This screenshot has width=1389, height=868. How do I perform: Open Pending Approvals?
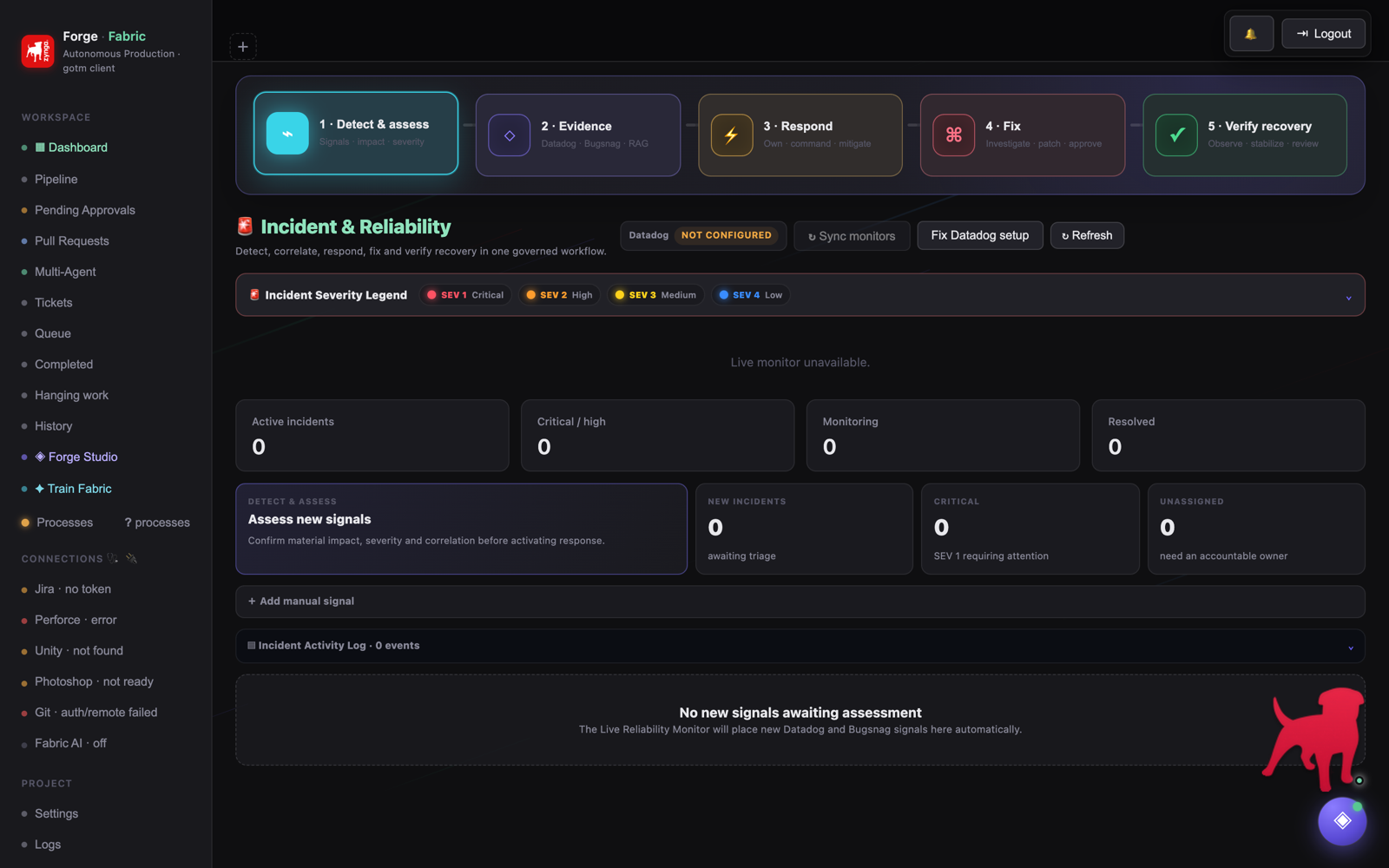[x=85, y=210]
